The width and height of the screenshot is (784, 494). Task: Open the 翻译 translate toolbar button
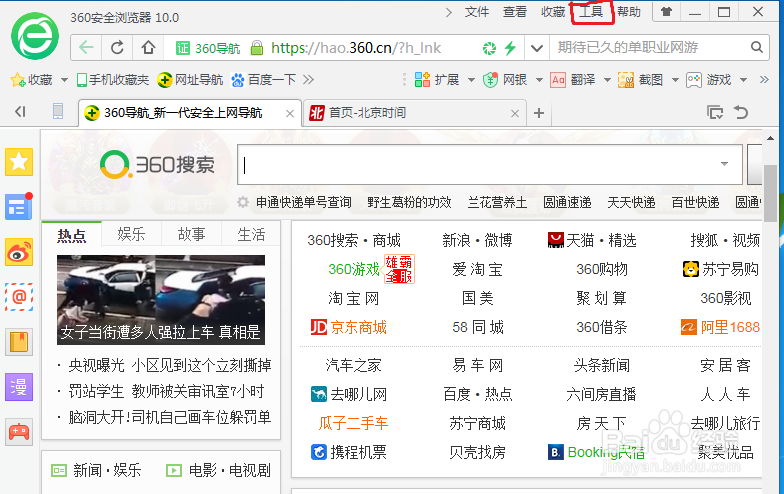[x=573, y=80]
